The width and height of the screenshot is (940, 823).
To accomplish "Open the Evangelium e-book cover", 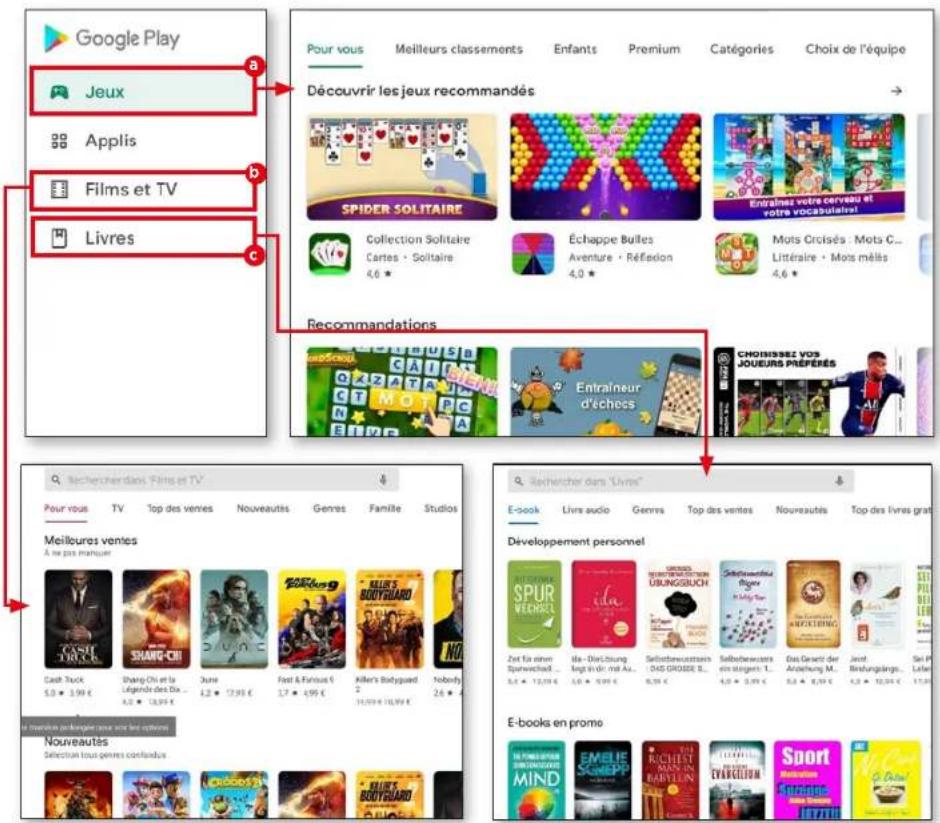I will coord(737,780).
